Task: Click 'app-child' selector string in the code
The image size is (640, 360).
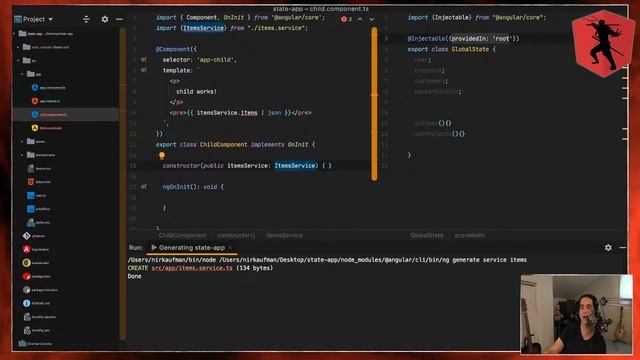Action: (216, 60)
